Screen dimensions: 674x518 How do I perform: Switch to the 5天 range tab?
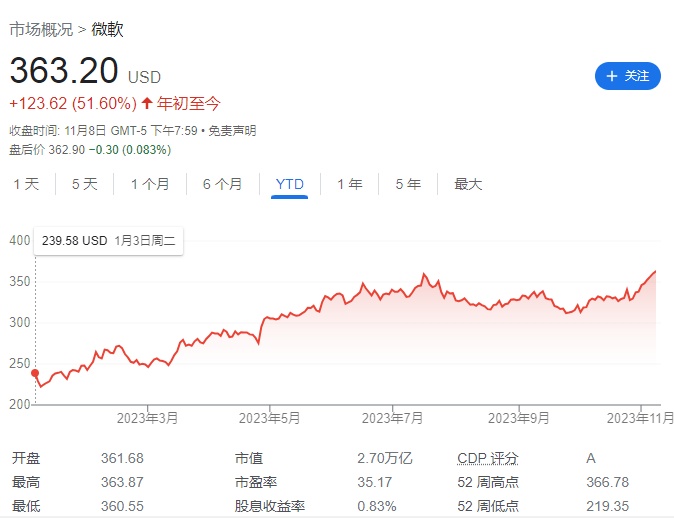tap(84, 184)
